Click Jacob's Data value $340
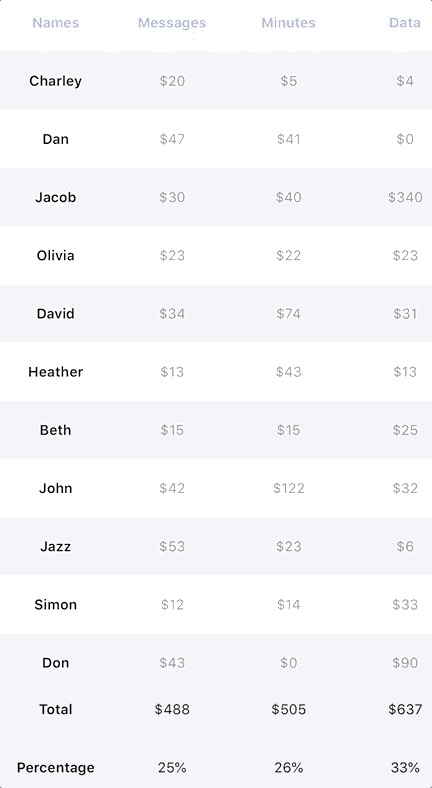Screen dimensions: 432x788 tap(405, 198)
